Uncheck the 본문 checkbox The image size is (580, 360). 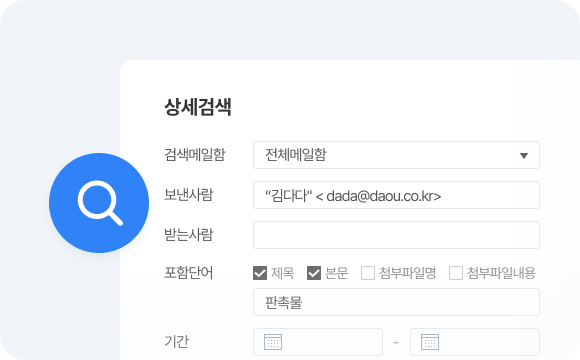314,273
